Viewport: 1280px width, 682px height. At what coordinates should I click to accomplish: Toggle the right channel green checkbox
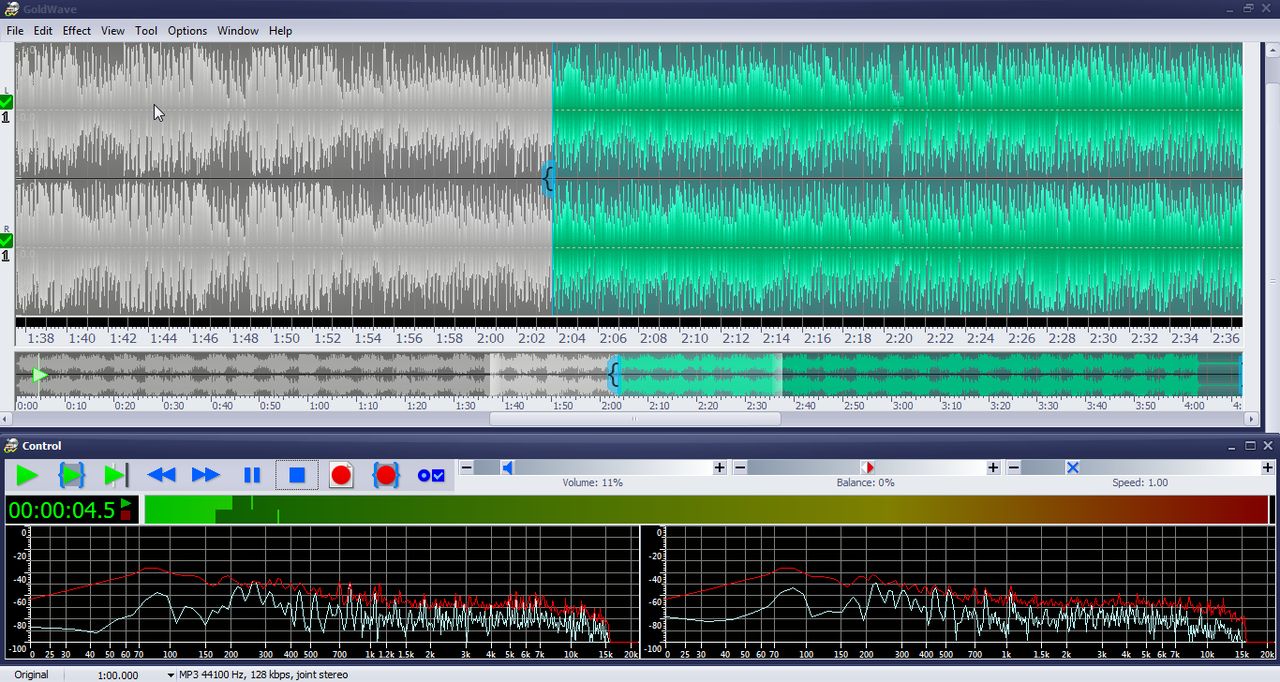[6, 241]
